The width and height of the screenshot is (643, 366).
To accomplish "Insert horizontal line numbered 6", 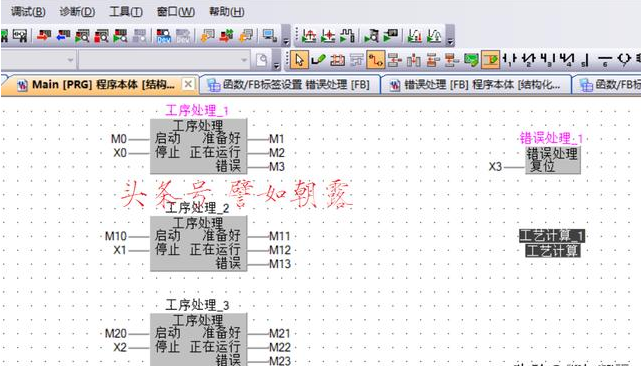I will coord(604,60).
